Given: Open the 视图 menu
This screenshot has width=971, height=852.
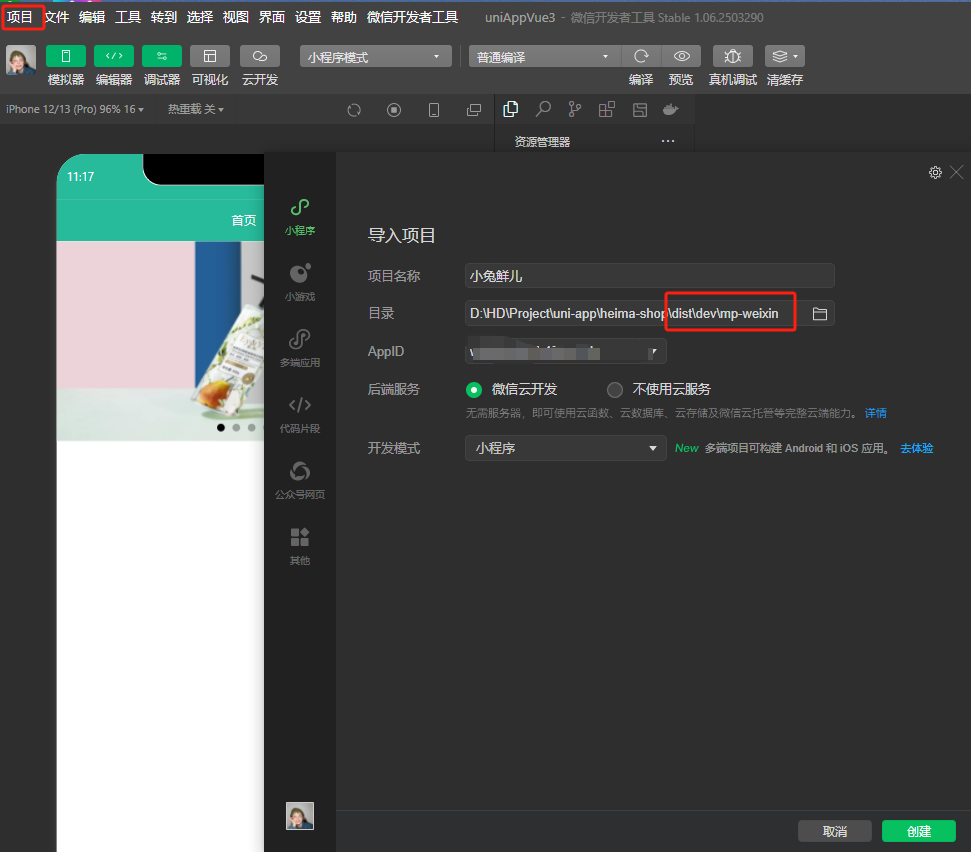Looking at the screenshot, I should (236, 17).
